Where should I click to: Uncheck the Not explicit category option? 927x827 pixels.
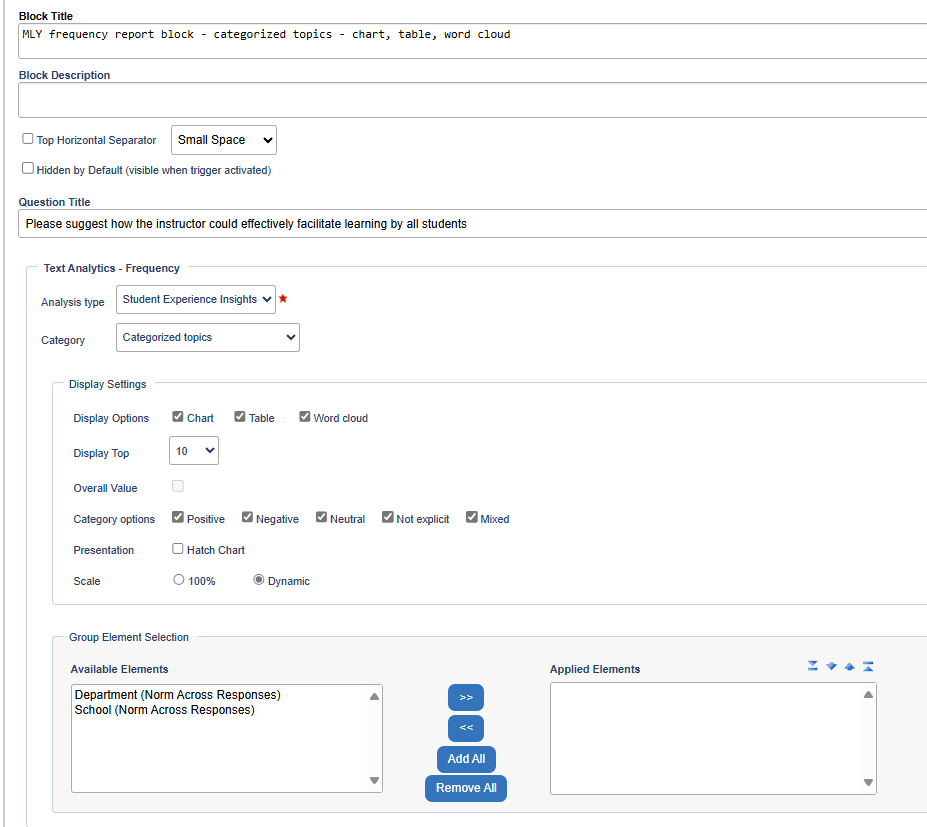(x=387, y=517)
